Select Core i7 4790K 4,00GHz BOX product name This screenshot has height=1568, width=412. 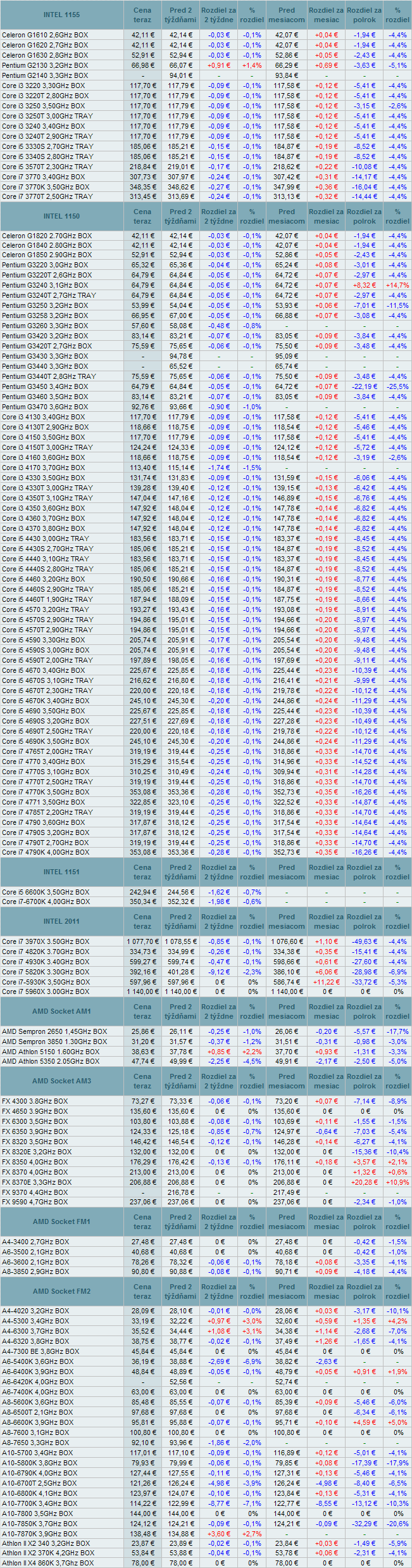45,852
